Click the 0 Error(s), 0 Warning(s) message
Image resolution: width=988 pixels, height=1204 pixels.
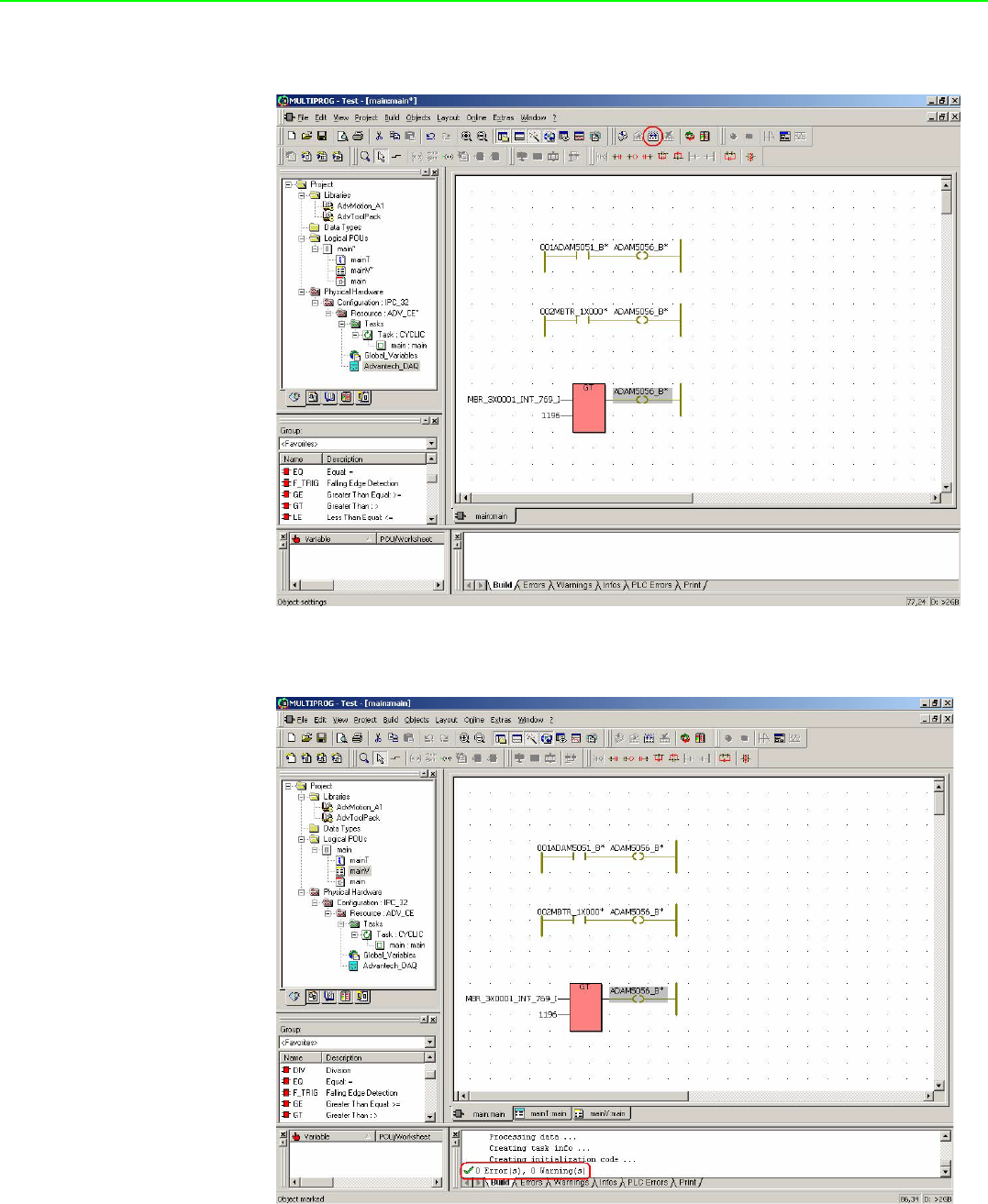click(528, 1171)
